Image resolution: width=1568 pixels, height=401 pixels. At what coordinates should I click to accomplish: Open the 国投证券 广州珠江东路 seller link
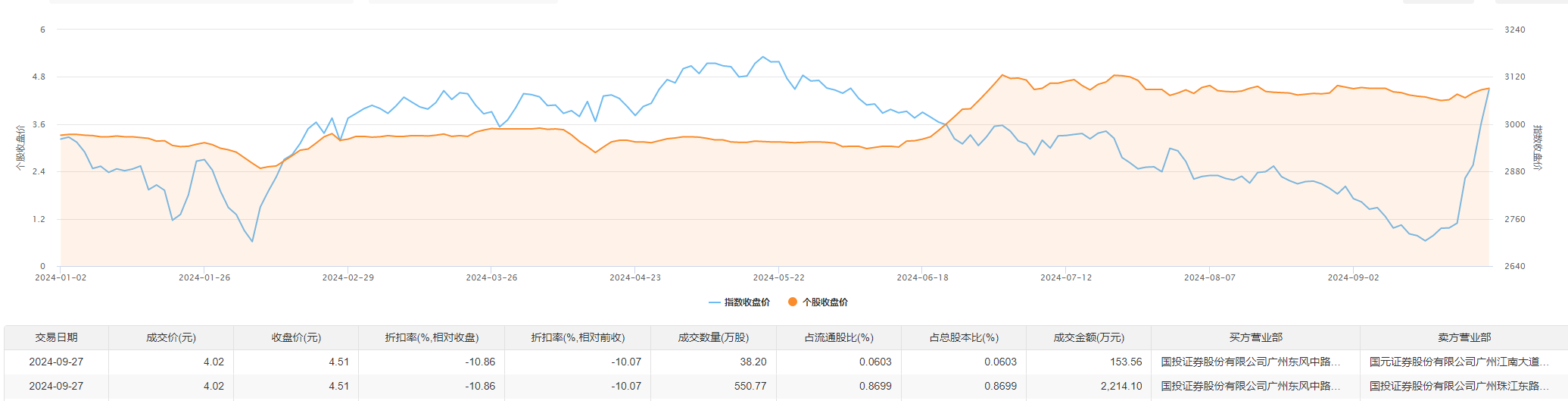click(1459, 387)
